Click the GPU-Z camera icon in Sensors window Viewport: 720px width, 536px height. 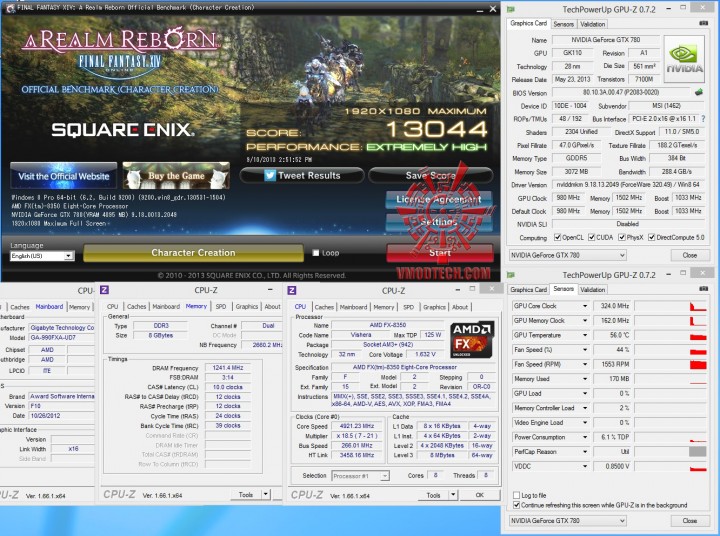(703, 289)
